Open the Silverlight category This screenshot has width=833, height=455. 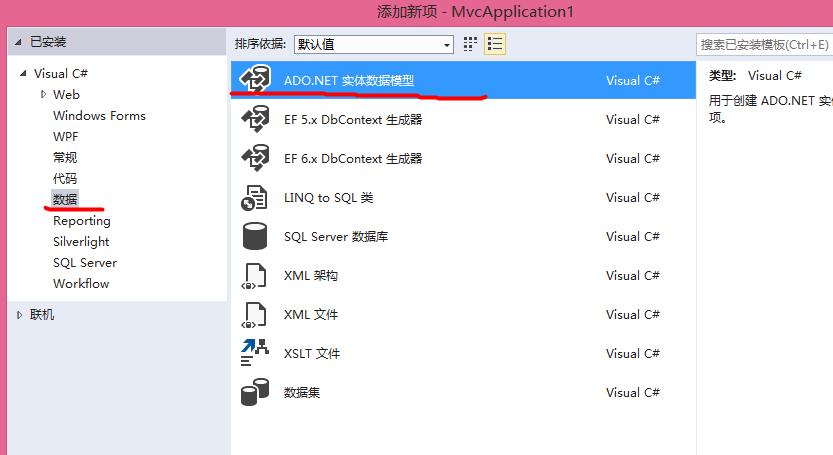[x=81, y=241]
